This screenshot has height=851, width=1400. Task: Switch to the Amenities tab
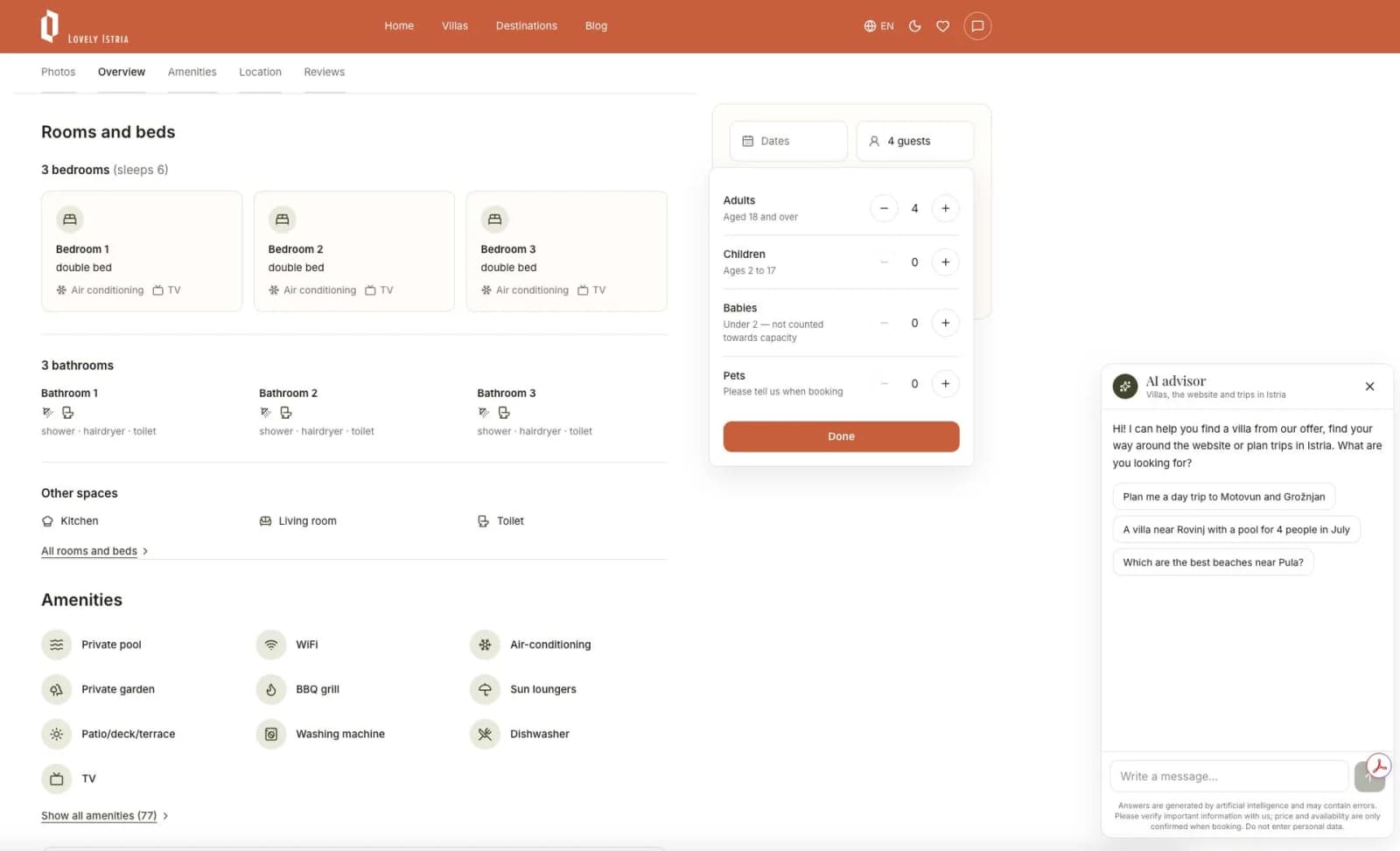pos(192,73)
